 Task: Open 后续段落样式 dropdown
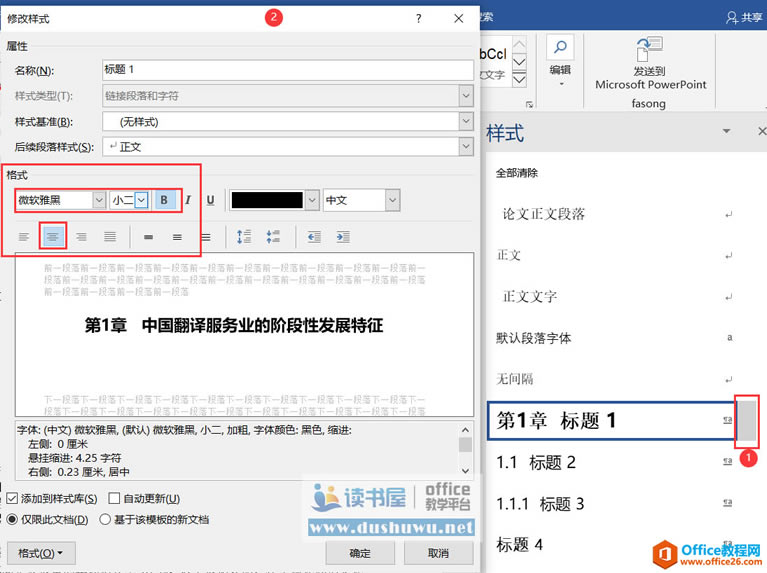coord(466,147)
